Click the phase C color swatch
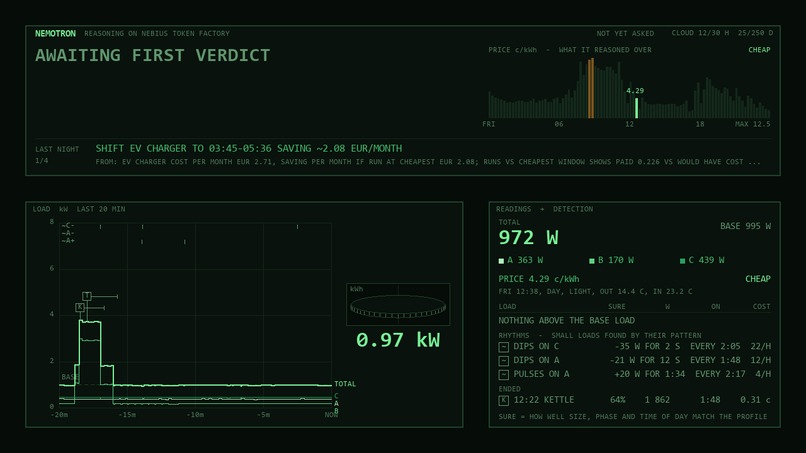 click(682, 261)
